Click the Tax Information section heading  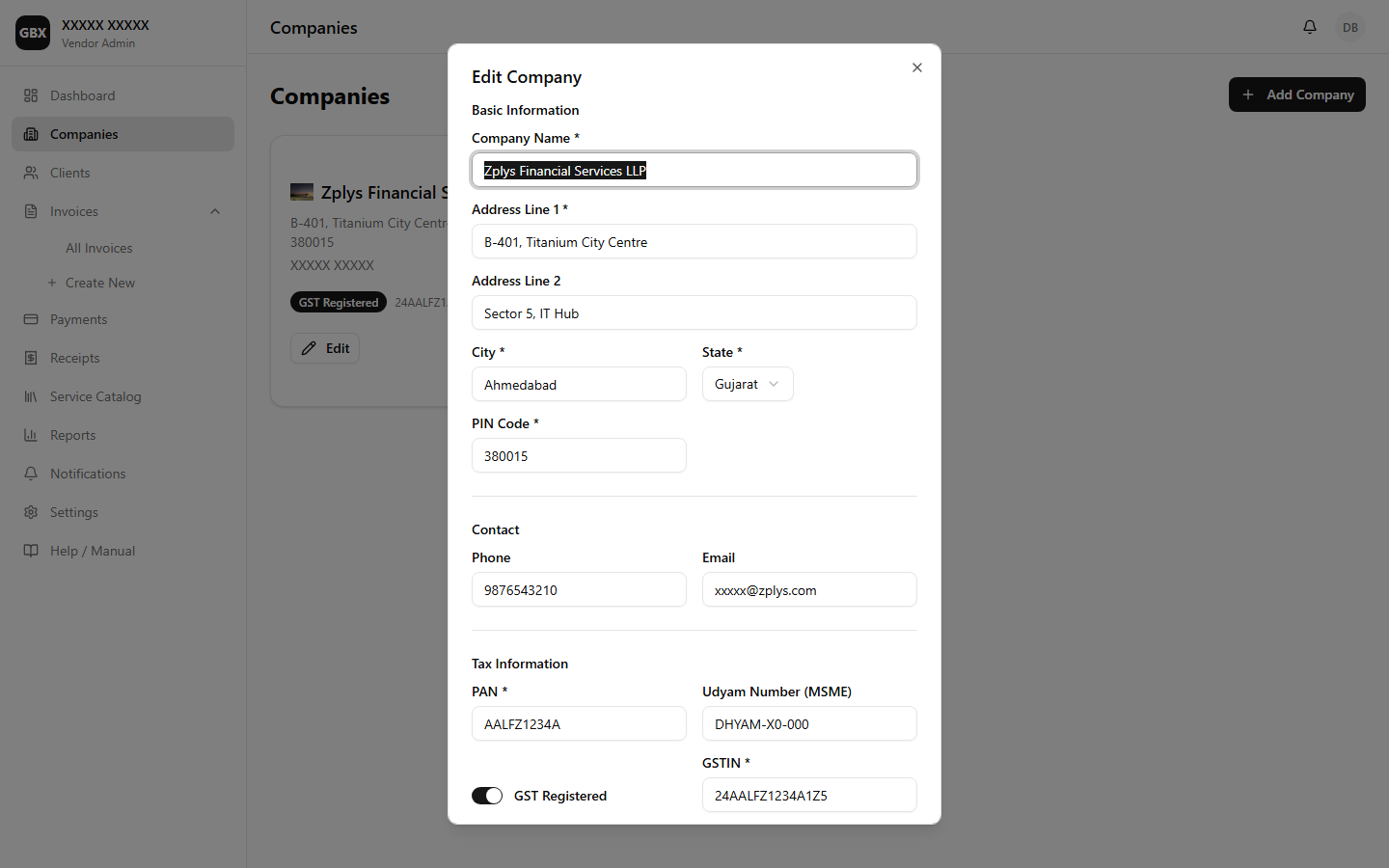pos(520,664)
